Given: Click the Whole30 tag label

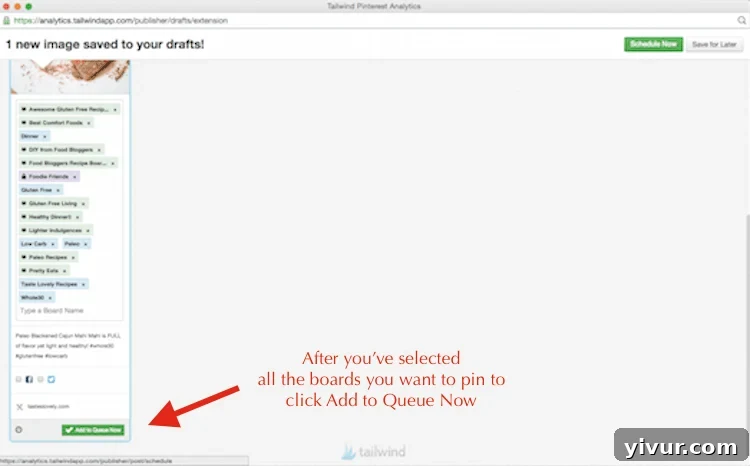Looking at the screenshot, I should [x=33, y=298].
